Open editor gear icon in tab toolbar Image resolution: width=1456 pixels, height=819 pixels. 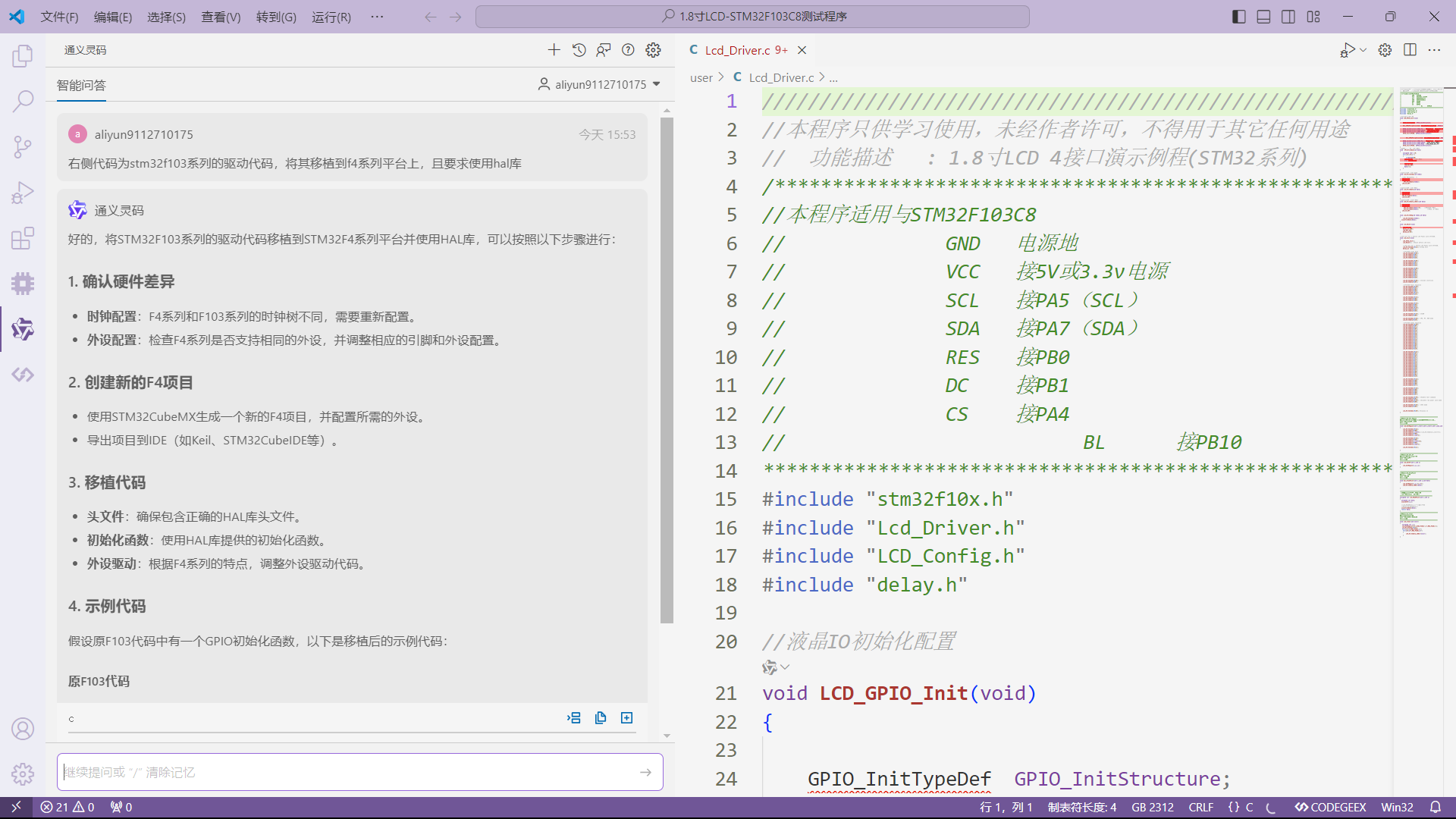1385,50
